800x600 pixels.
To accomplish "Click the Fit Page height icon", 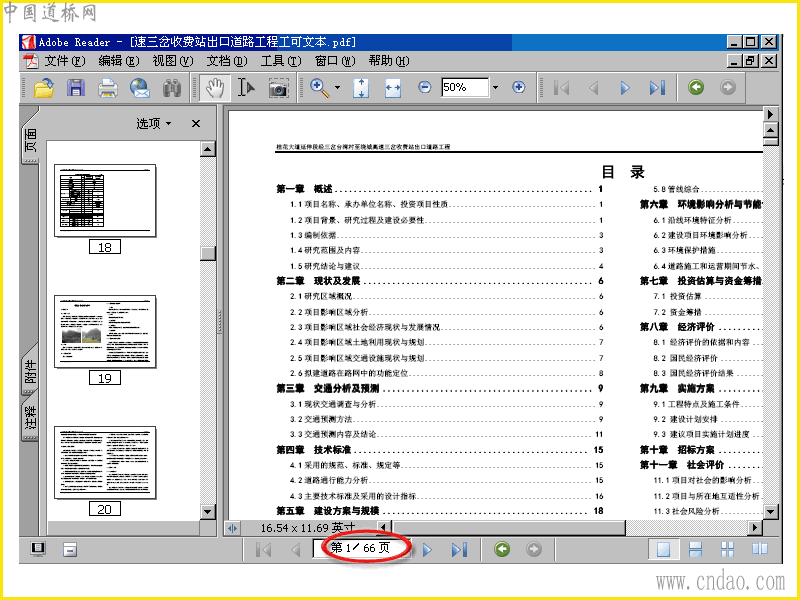I will point(361,88).
